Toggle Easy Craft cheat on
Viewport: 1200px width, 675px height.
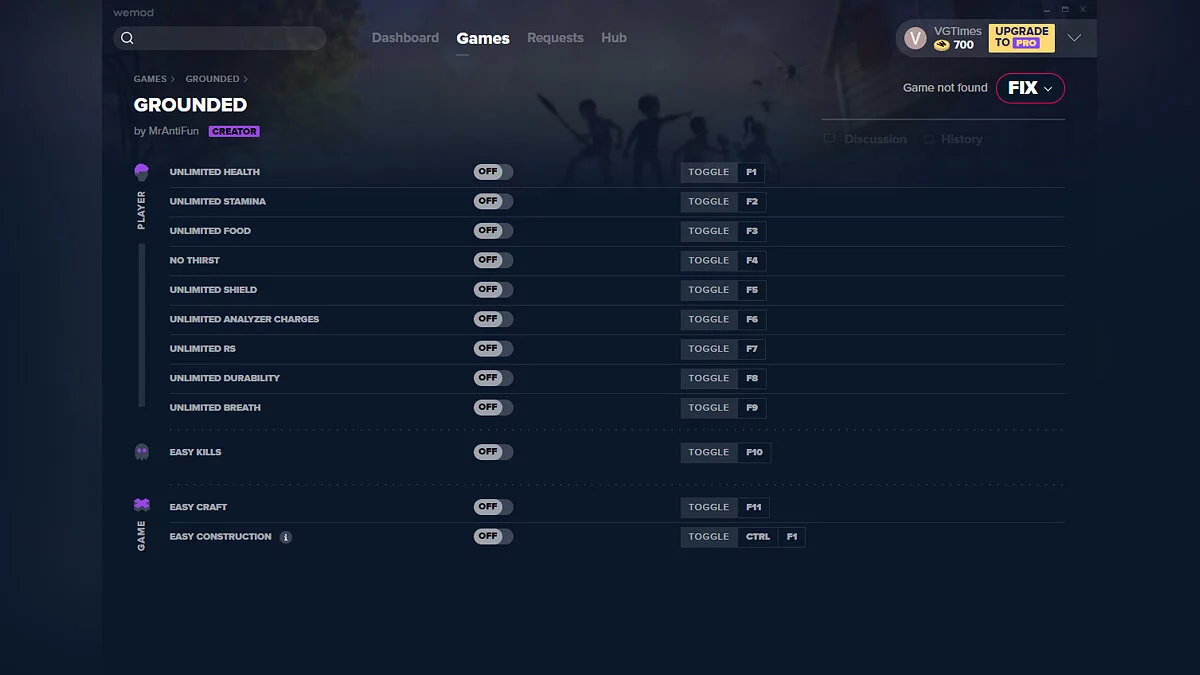pyautogui.click(x=493, y=507)
